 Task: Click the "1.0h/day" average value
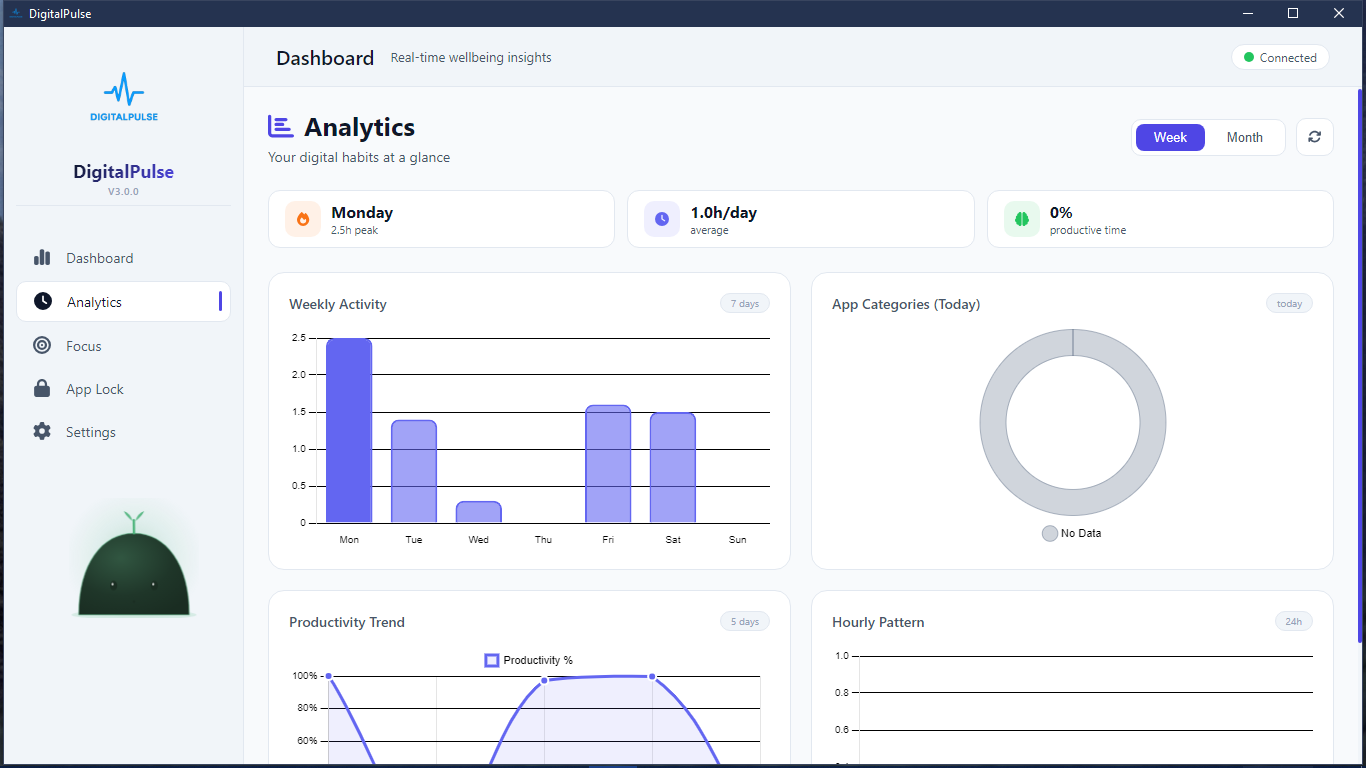(x=724, y=213)
